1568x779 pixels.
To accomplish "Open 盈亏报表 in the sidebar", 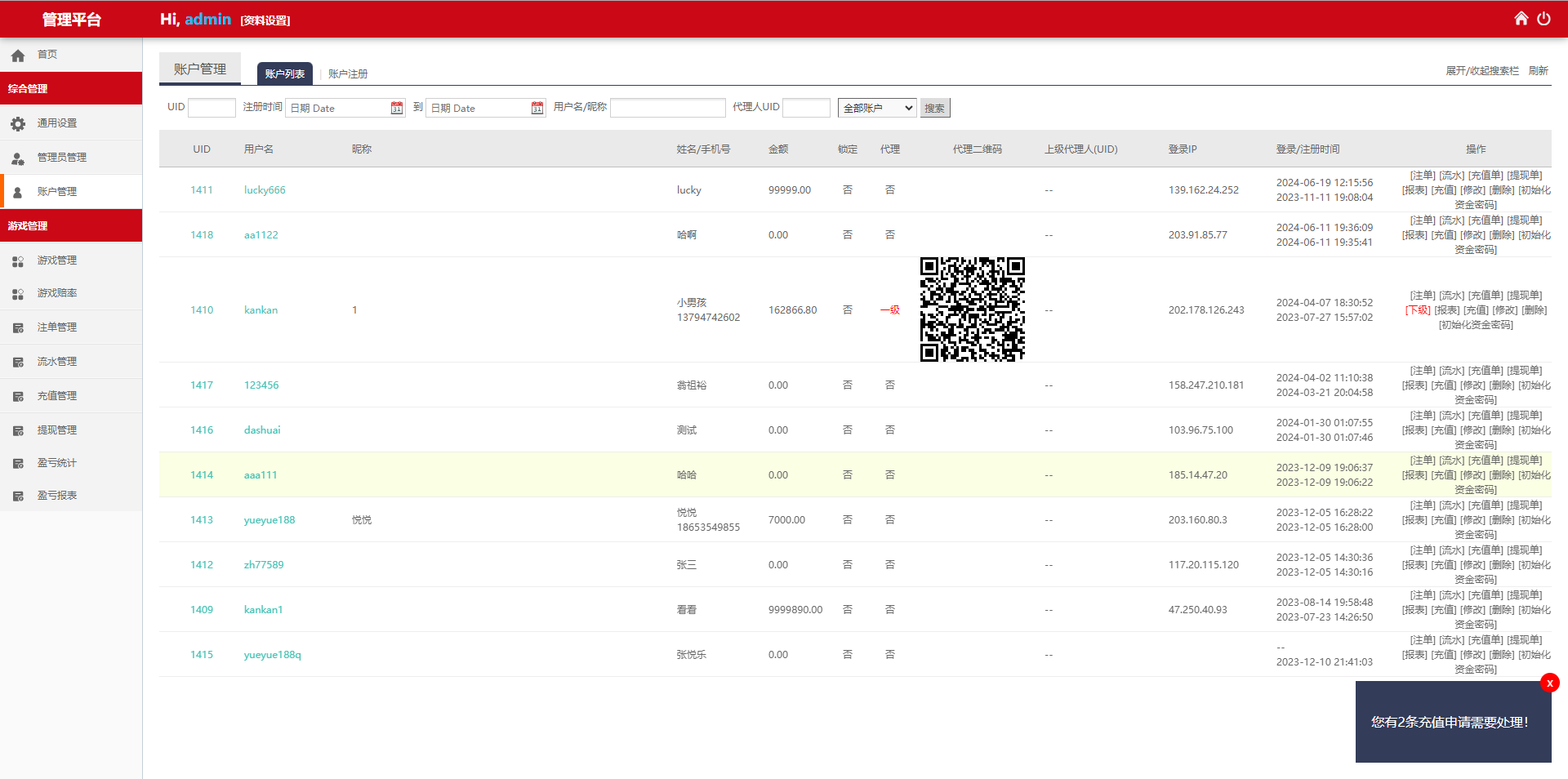I will pos(56,496).
